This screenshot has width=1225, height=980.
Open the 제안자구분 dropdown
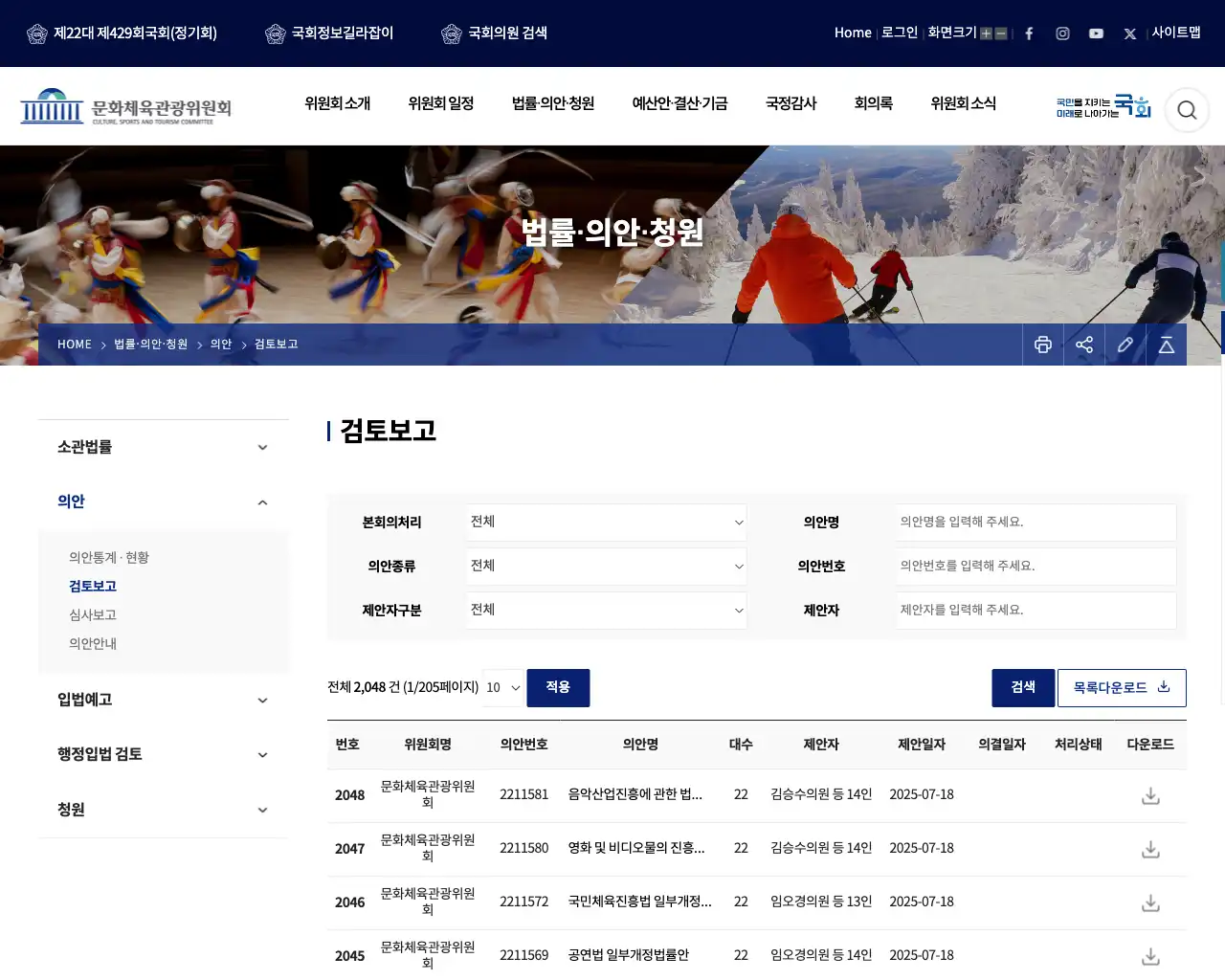(607, 611)
